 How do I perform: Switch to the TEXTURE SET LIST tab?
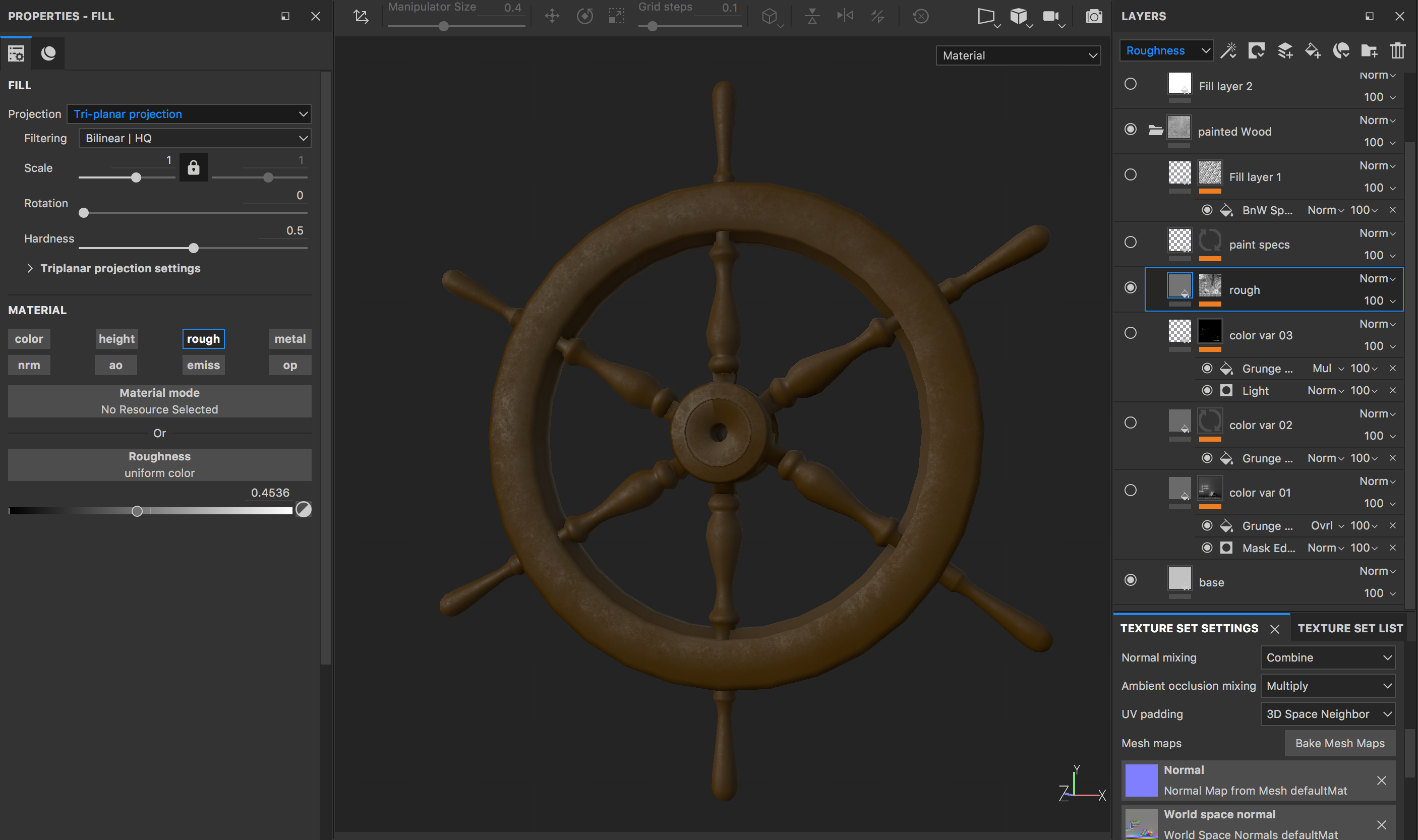tap(1348, 628)
